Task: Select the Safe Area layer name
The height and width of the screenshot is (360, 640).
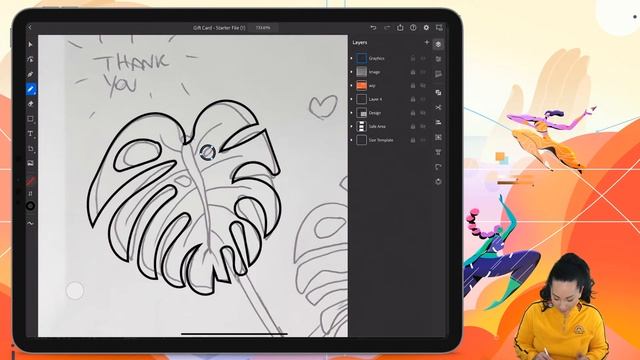Action: pyautogui.click(x=377, y=127)
